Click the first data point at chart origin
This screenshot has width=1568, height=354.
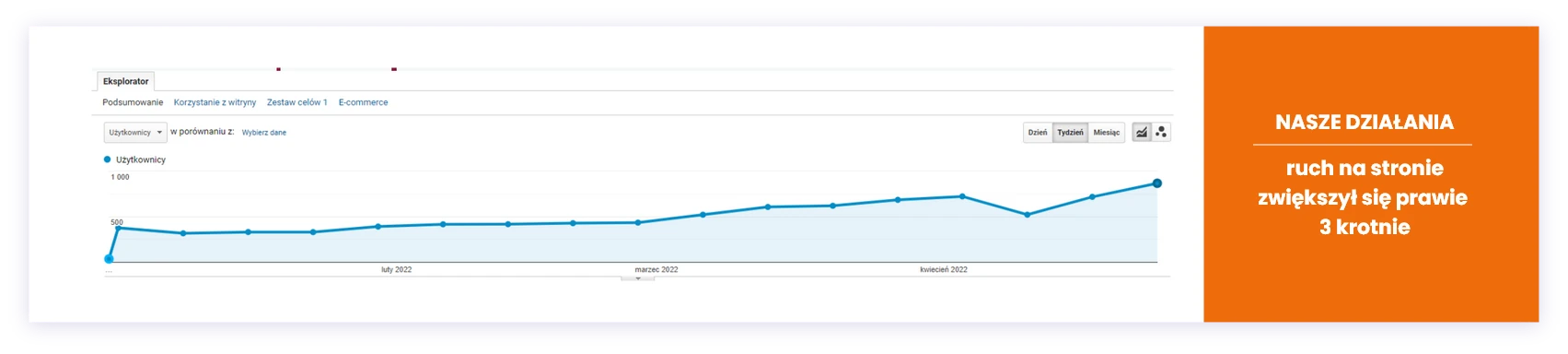point(109,259)
